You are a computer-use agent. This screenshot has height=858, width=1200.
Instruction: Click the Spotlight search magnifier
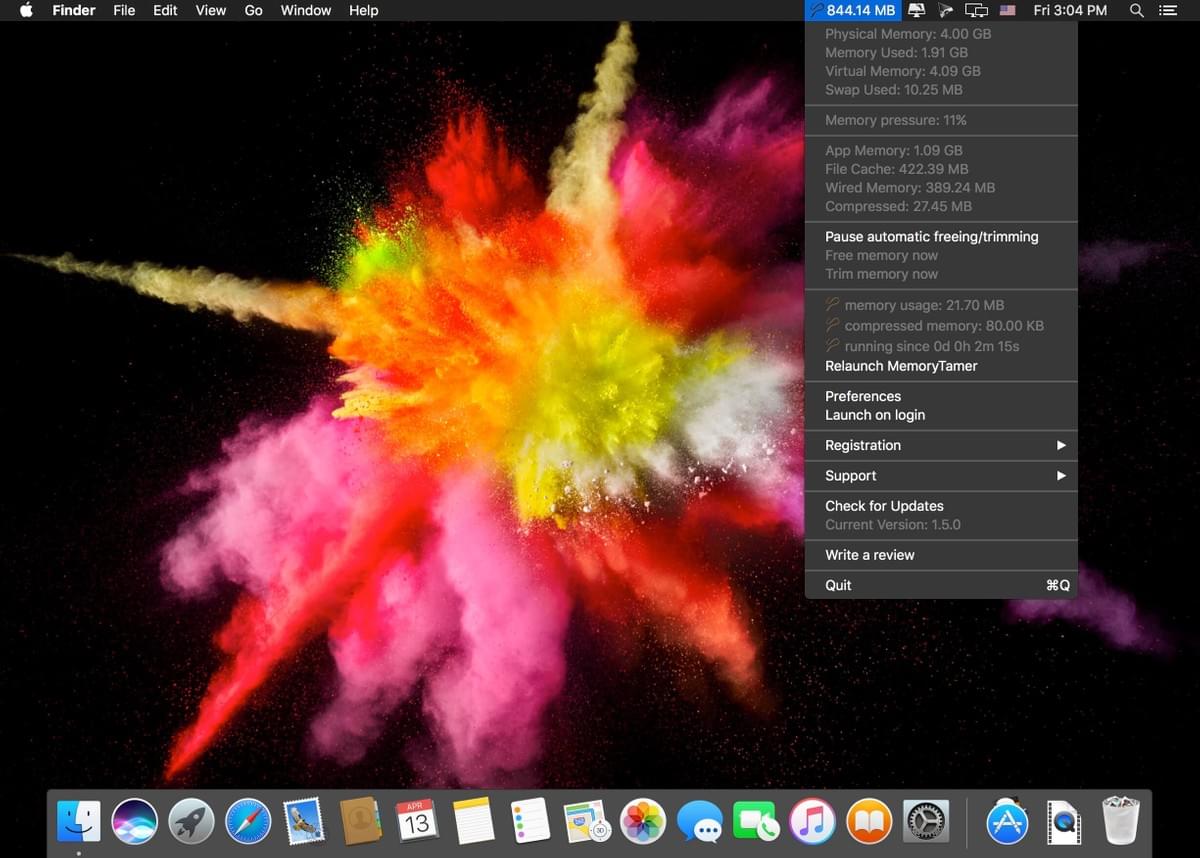pyautogui.click(x=1136, y=10)
